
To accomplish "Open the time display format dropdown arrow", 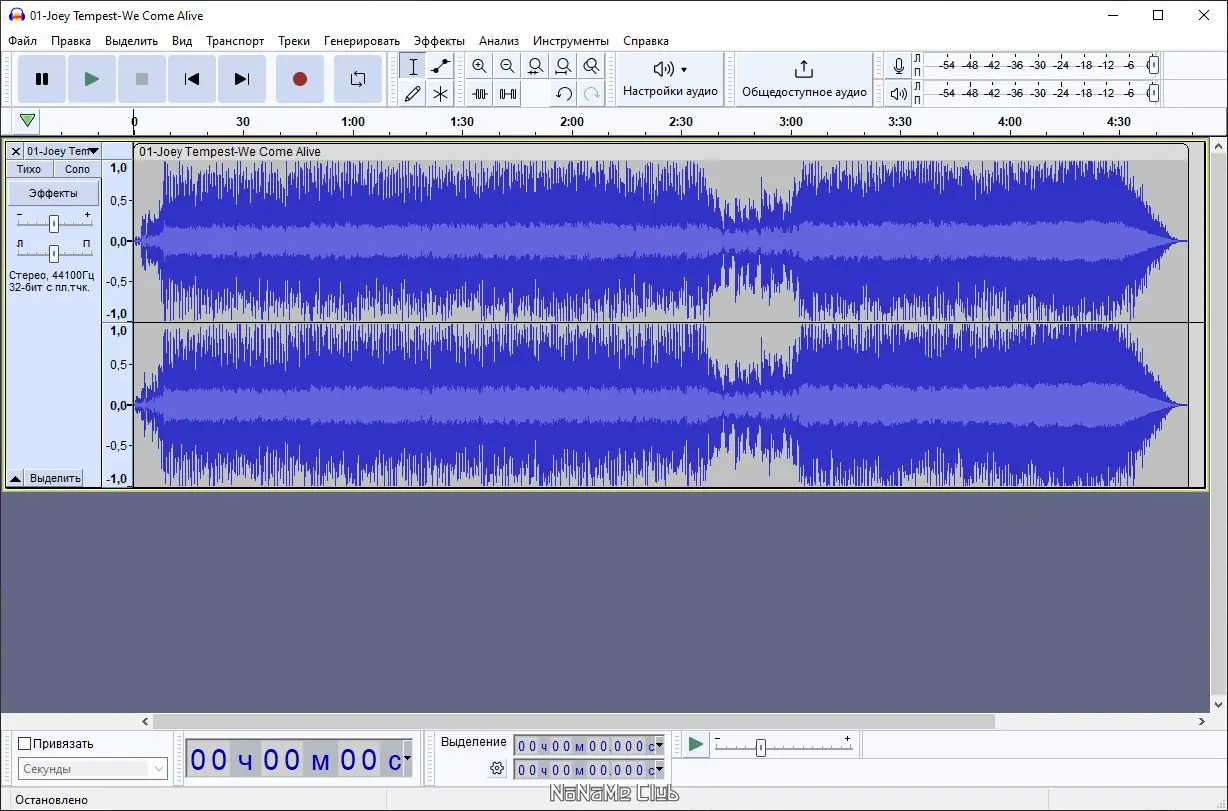I will click(407, 760).
